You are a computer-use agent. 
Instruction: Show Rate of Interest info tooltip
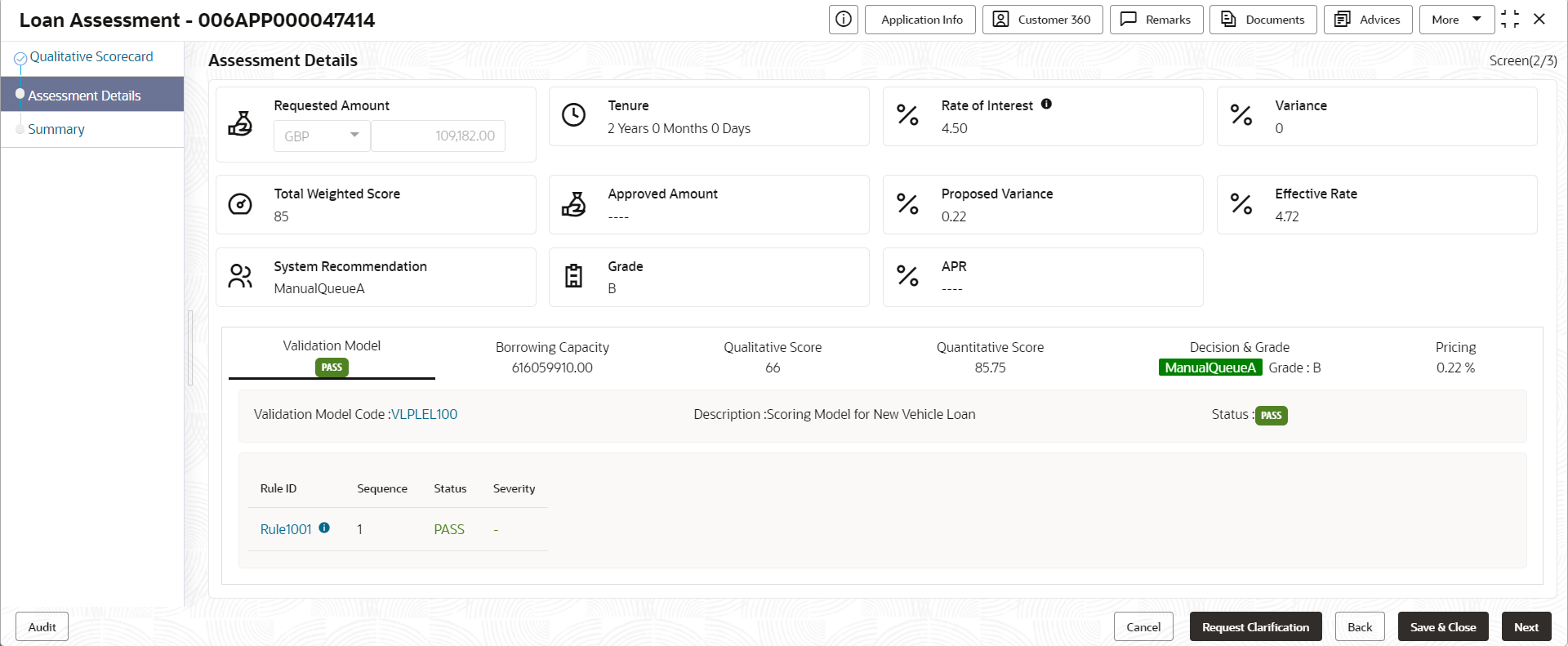tap(1046, 105)
